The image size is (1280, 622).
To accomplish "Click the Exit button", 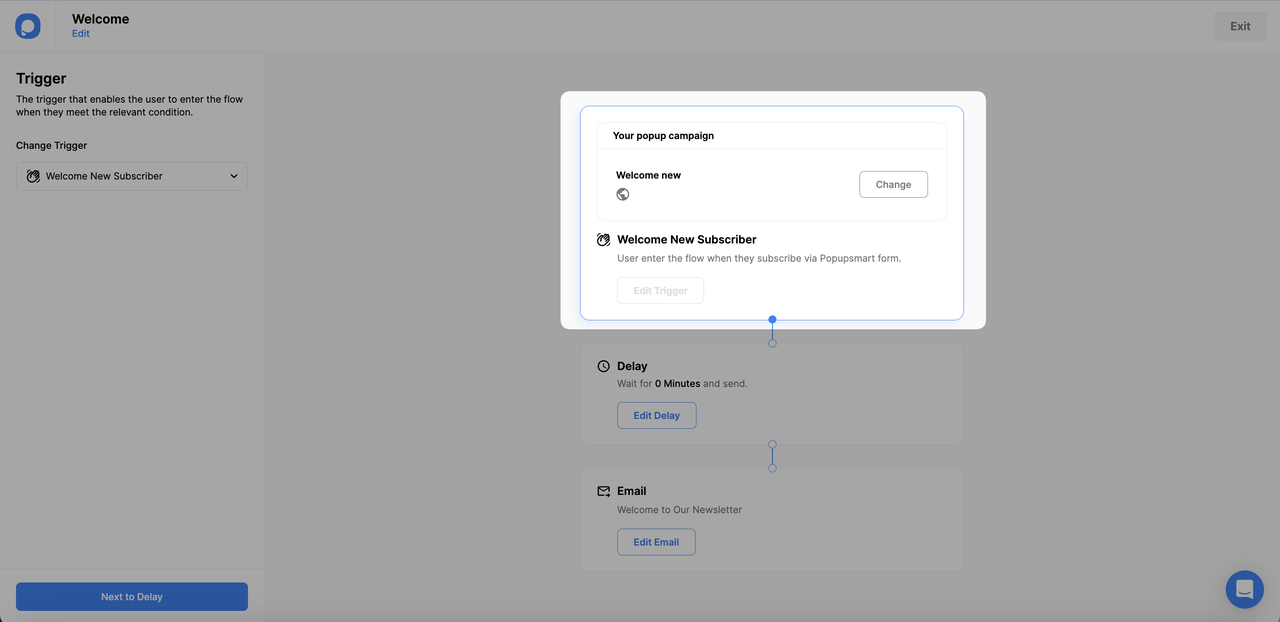I will pos(1240,26).
